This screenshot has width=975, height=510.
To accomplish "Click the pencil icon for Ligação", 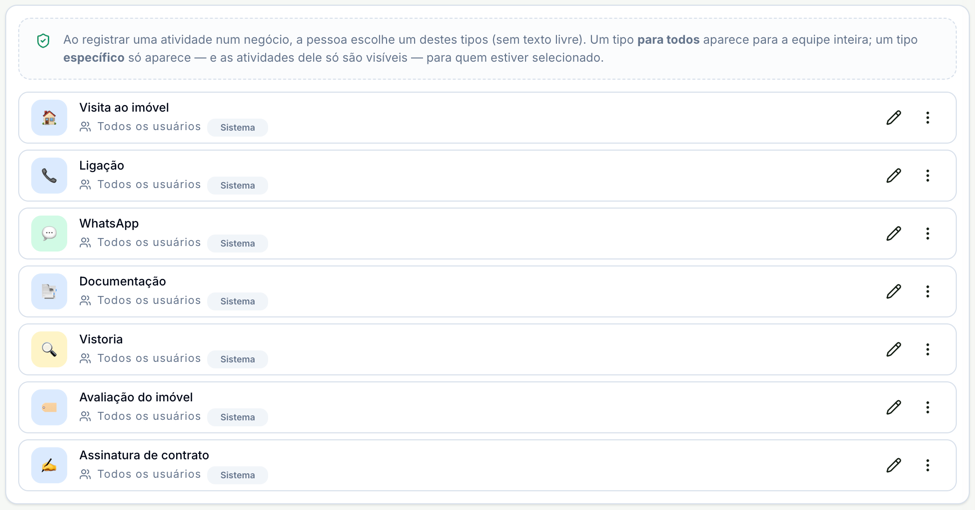I will click(894, 175).
